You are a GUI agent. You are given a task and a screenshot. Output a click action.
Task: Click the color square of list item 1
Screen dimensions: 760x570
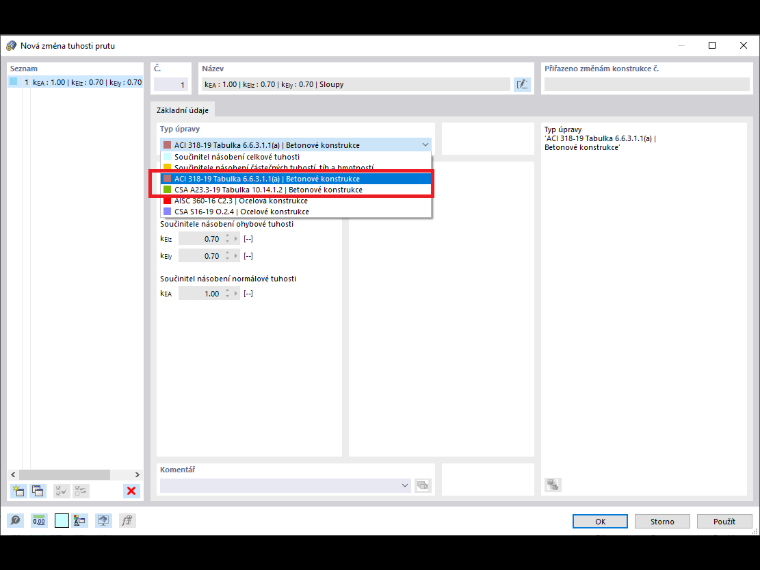14,82
